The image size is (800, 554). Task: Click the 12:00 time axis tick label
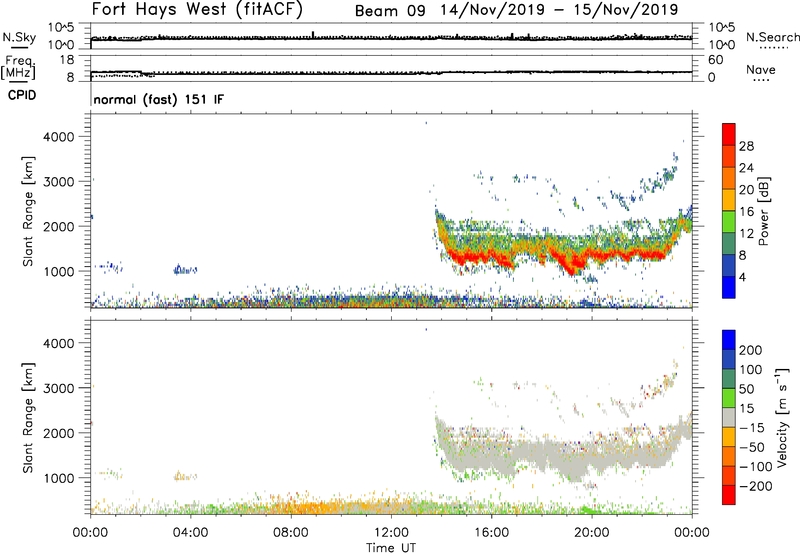tap(391, 533)
